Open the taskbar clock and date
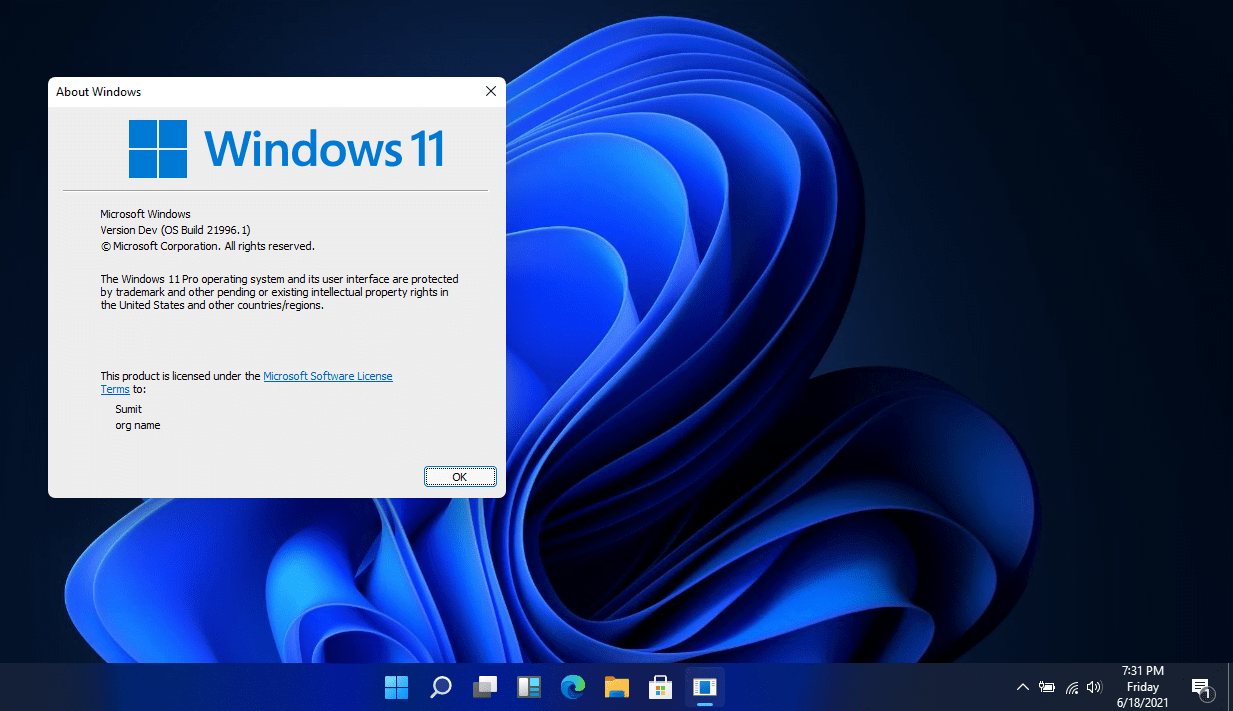Viewport: 1233px width, 711px height. [1143, 687]
